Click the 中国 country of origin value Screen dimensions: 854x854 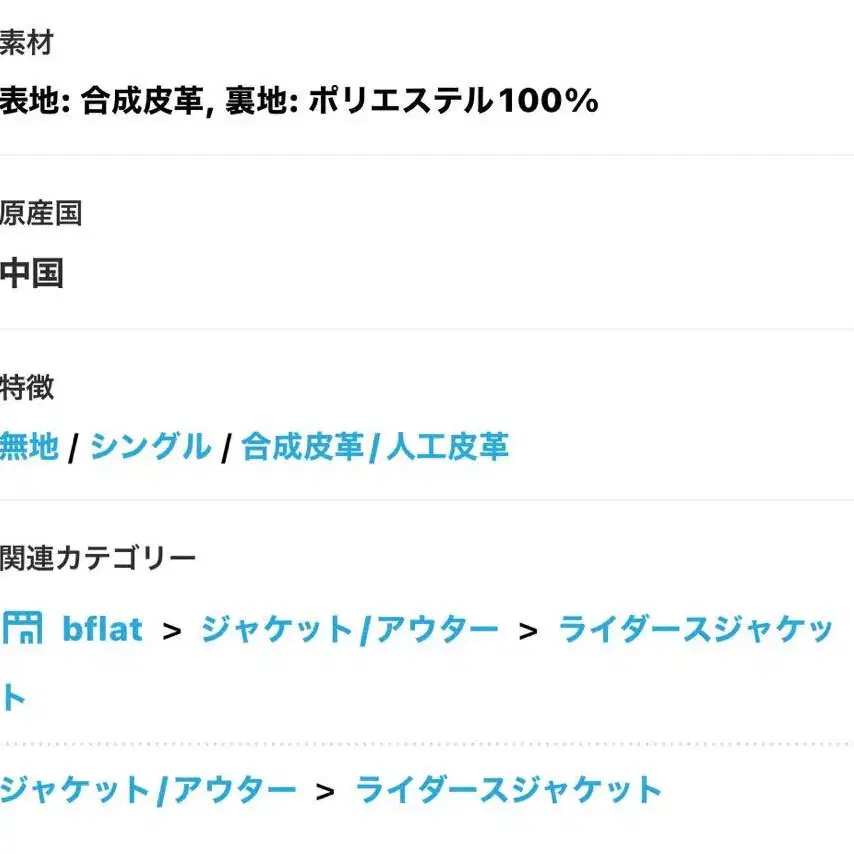tap(32, 272)
